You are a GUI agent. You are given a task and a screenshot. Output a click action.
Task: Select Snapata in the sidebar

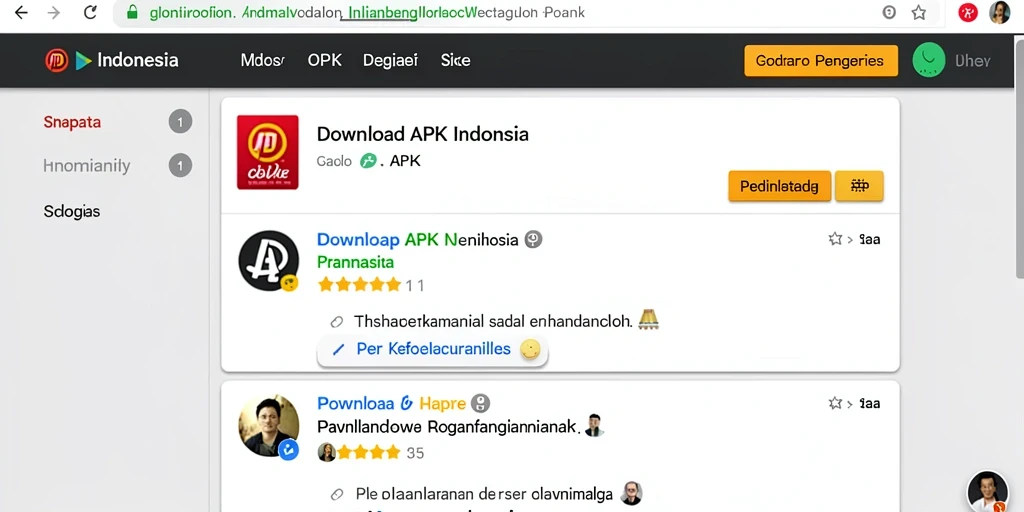(72, 122)
